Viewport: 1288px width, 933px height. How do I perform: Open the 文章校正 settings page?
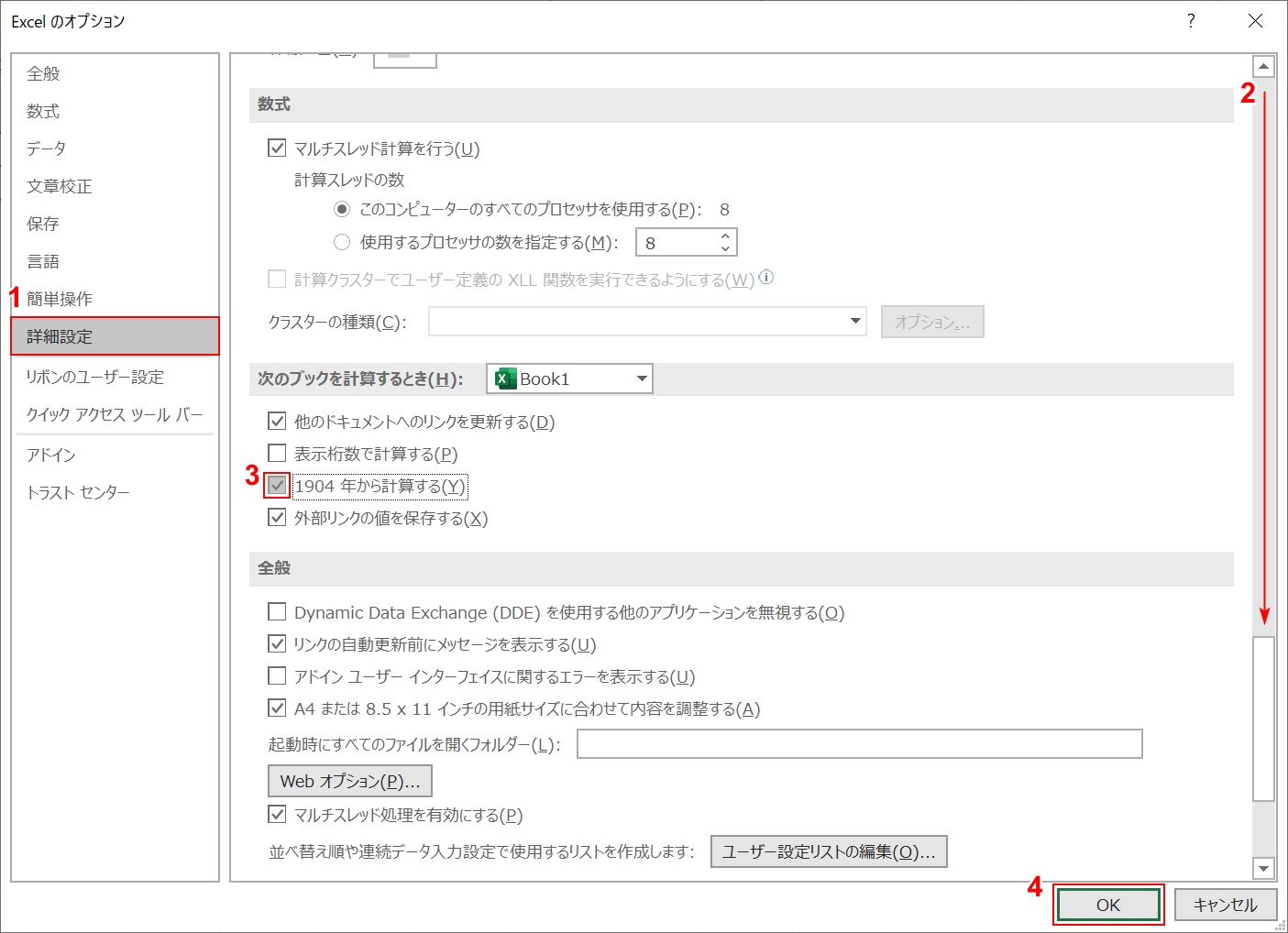pos(59,185)
